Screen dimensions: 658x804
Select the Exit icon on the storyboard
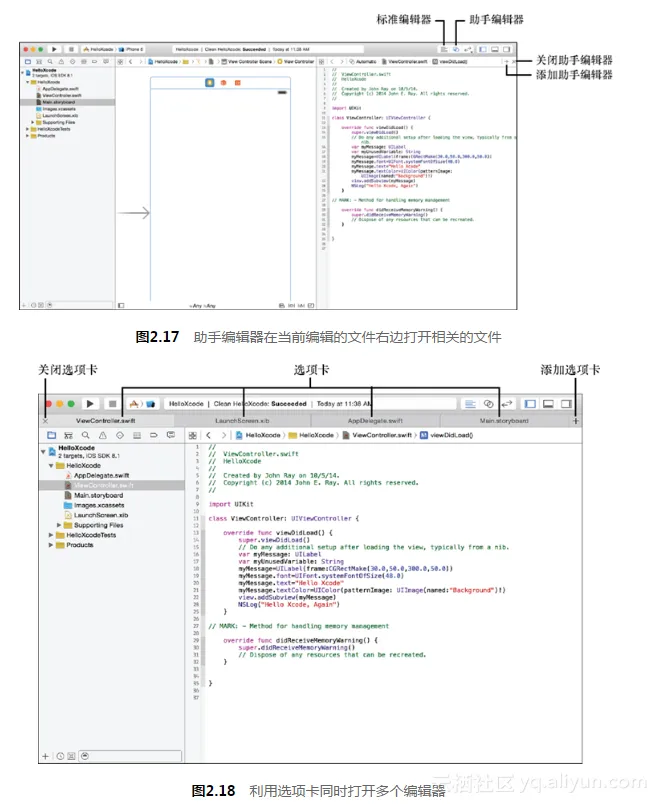point(237,83)
